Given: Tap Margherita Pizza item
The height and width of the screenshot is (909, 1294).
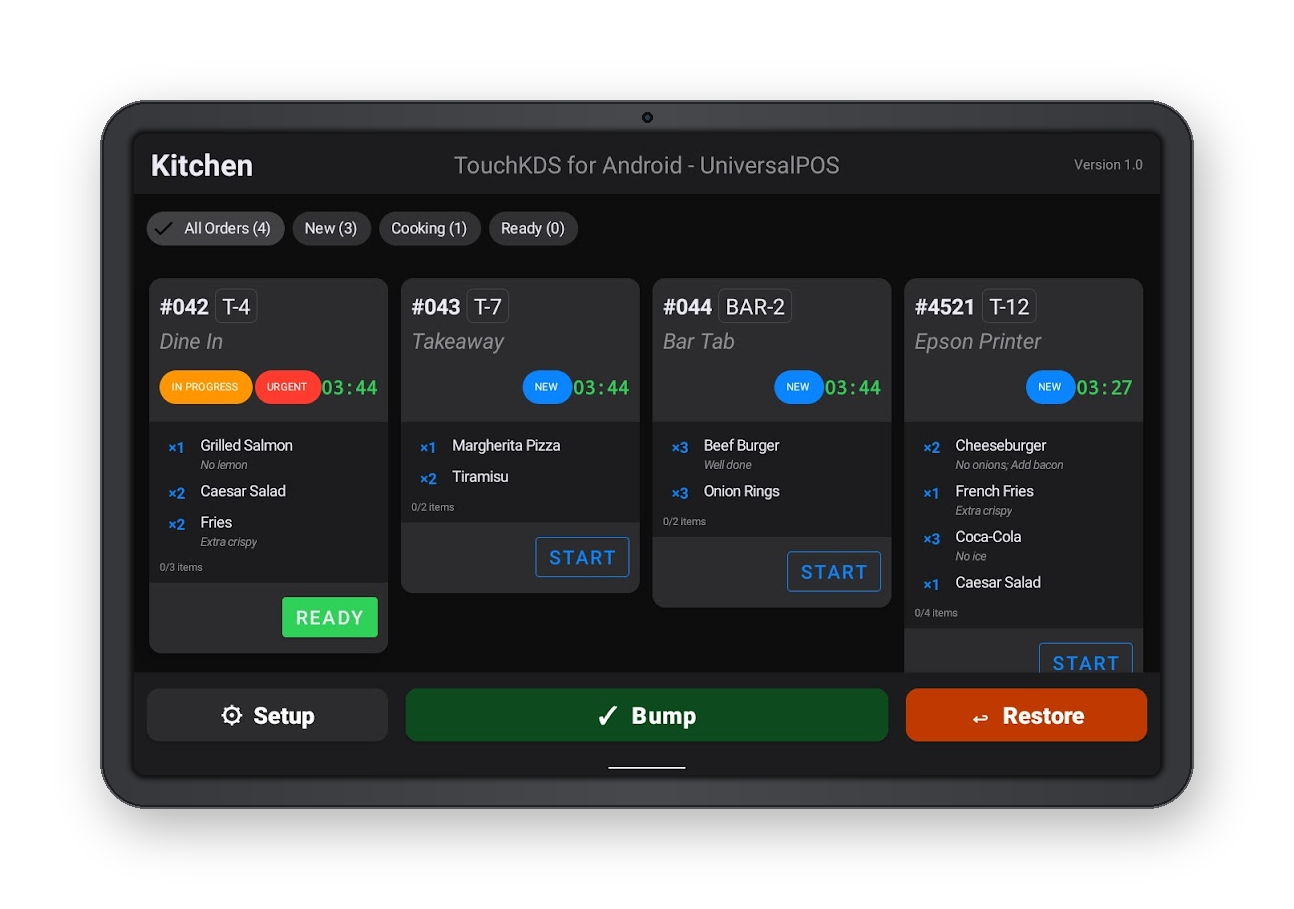Looking at the screenshot, I should point(506,446).
